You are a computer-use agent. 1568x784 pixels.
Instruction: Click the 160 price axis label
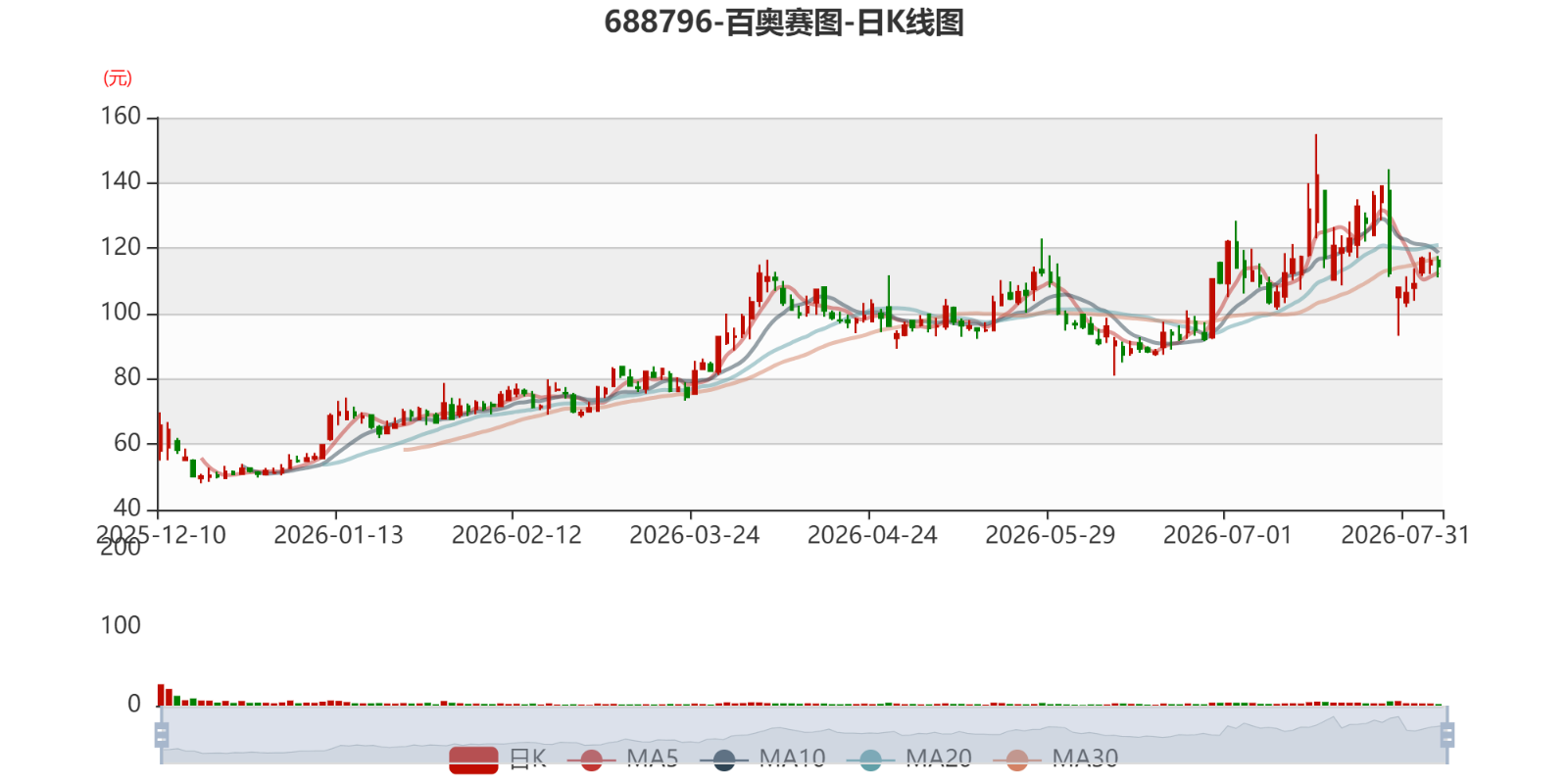[x=121, y=117]
